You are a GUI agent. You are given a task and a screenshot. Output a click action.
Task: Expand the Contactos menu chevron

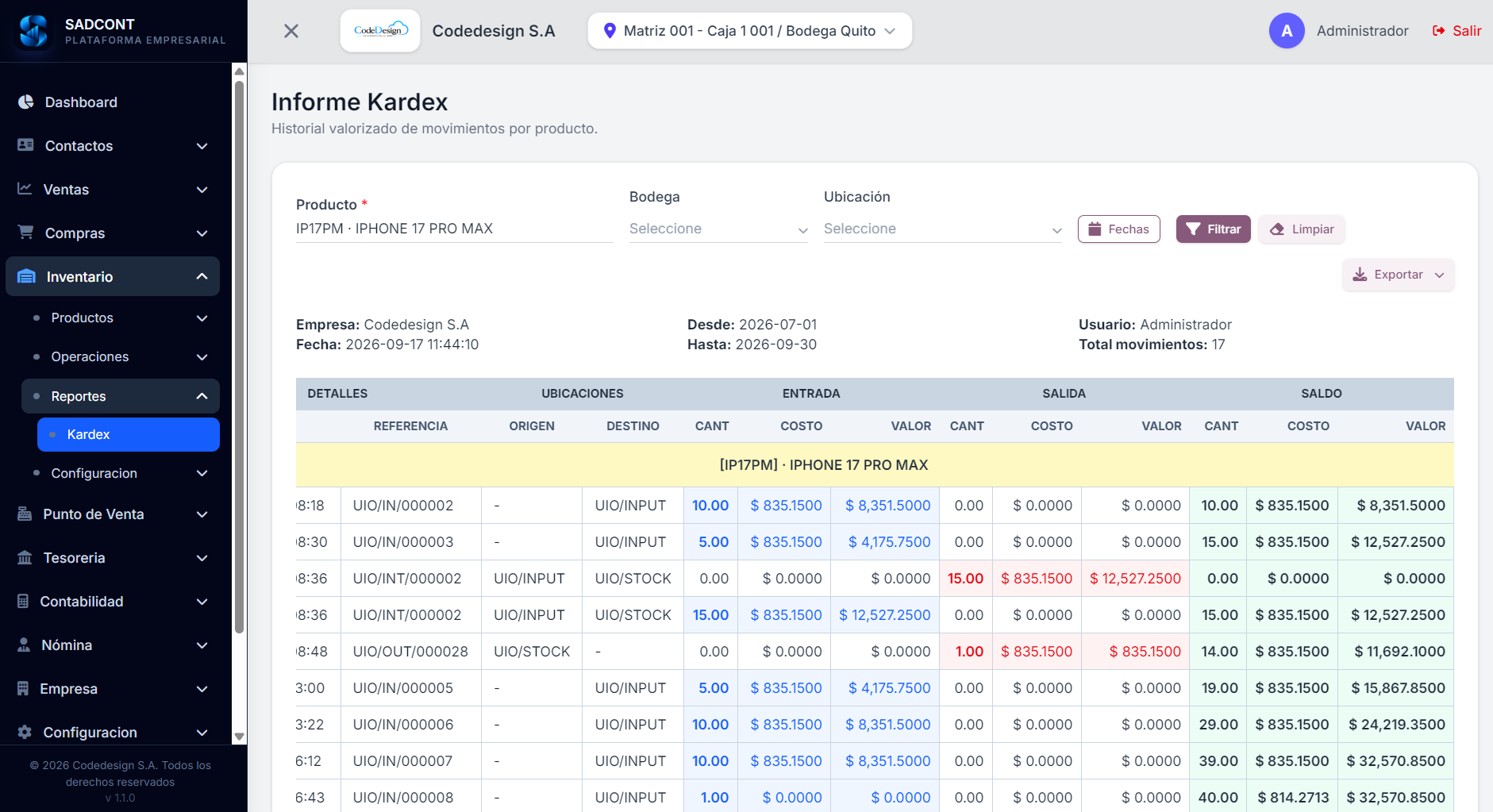(x=202, y=146)
